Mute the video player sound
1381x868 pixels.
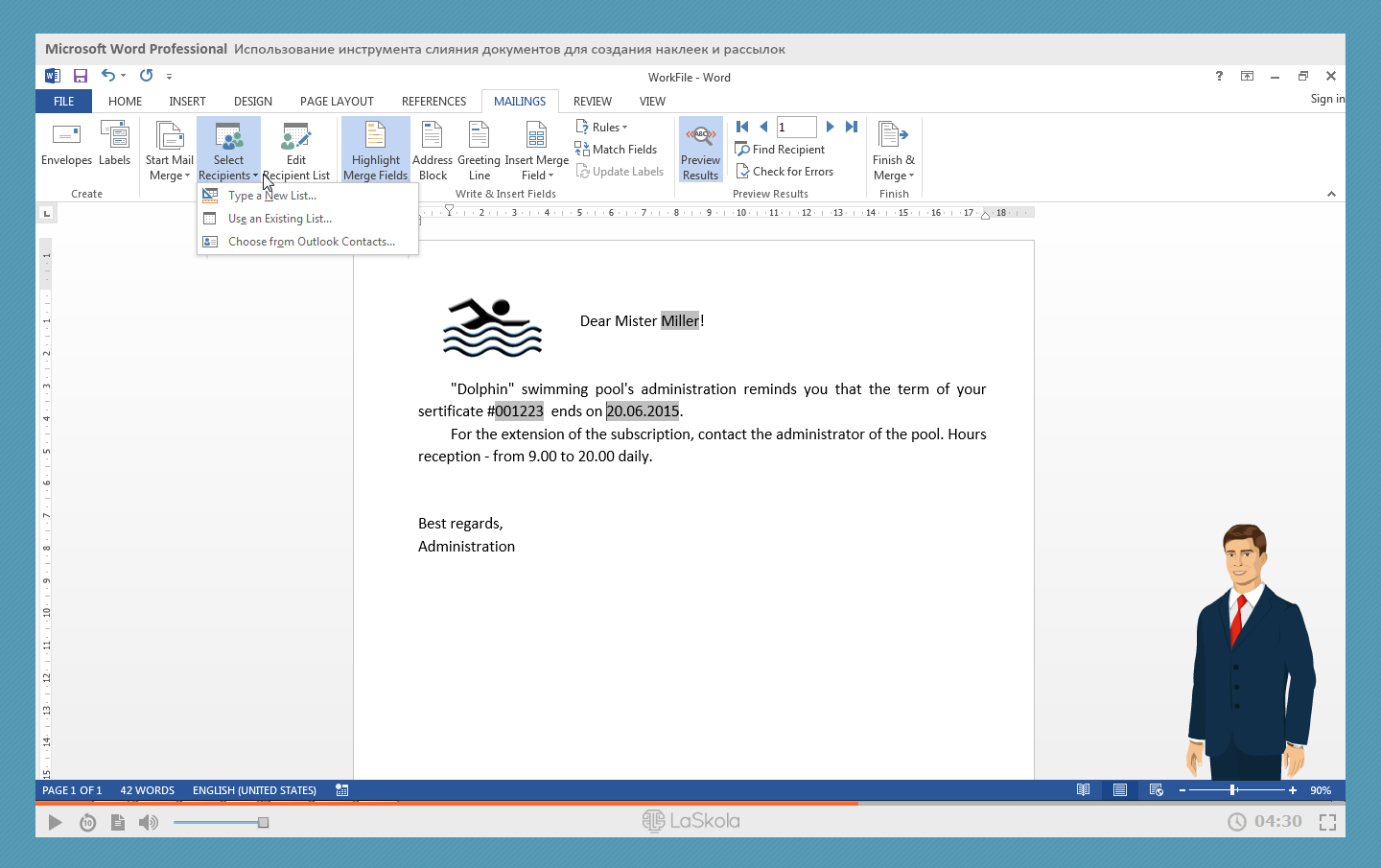149,822
